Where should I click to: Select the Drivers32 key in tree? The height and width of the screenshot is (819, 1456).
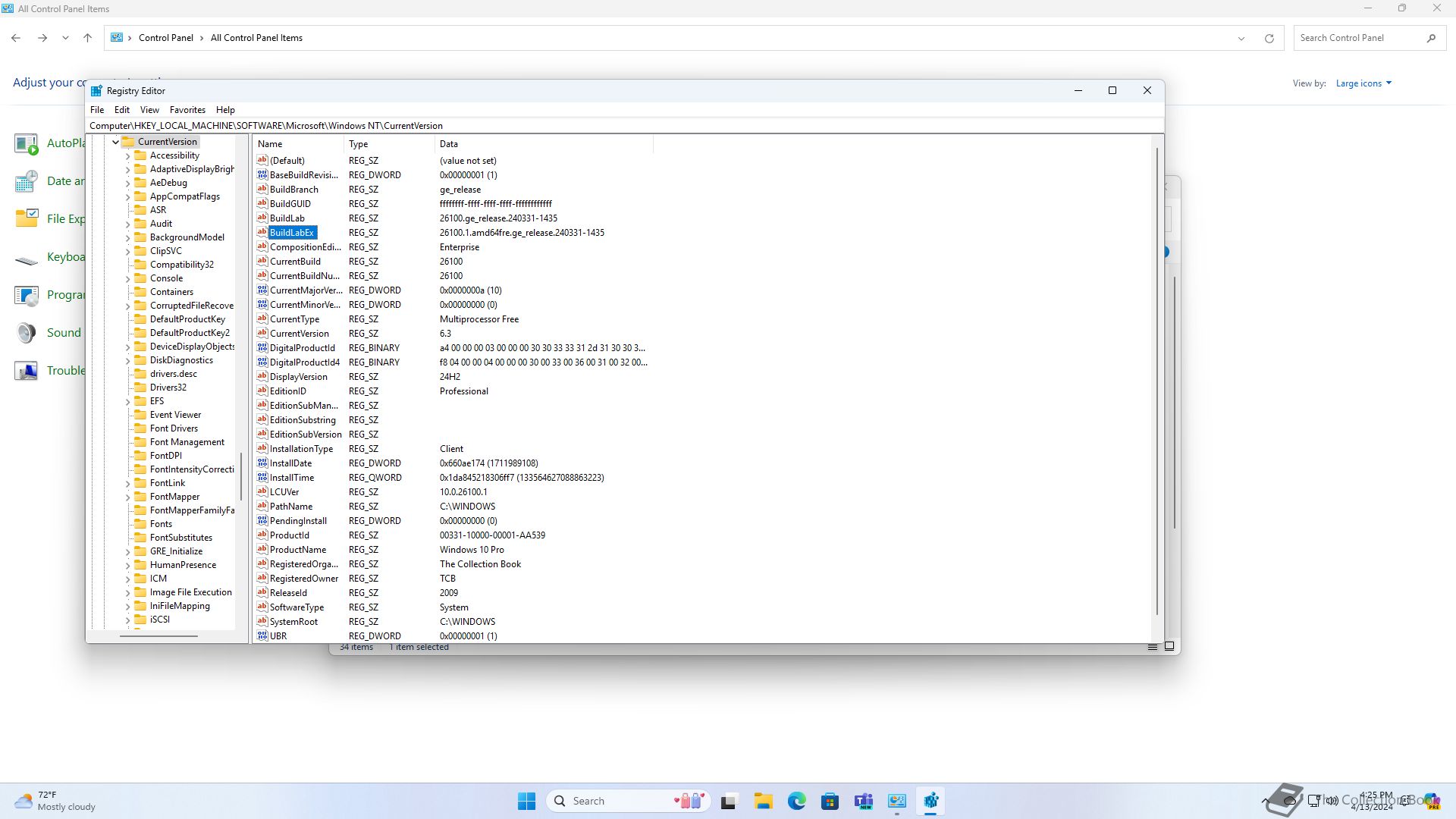(168, 388)
